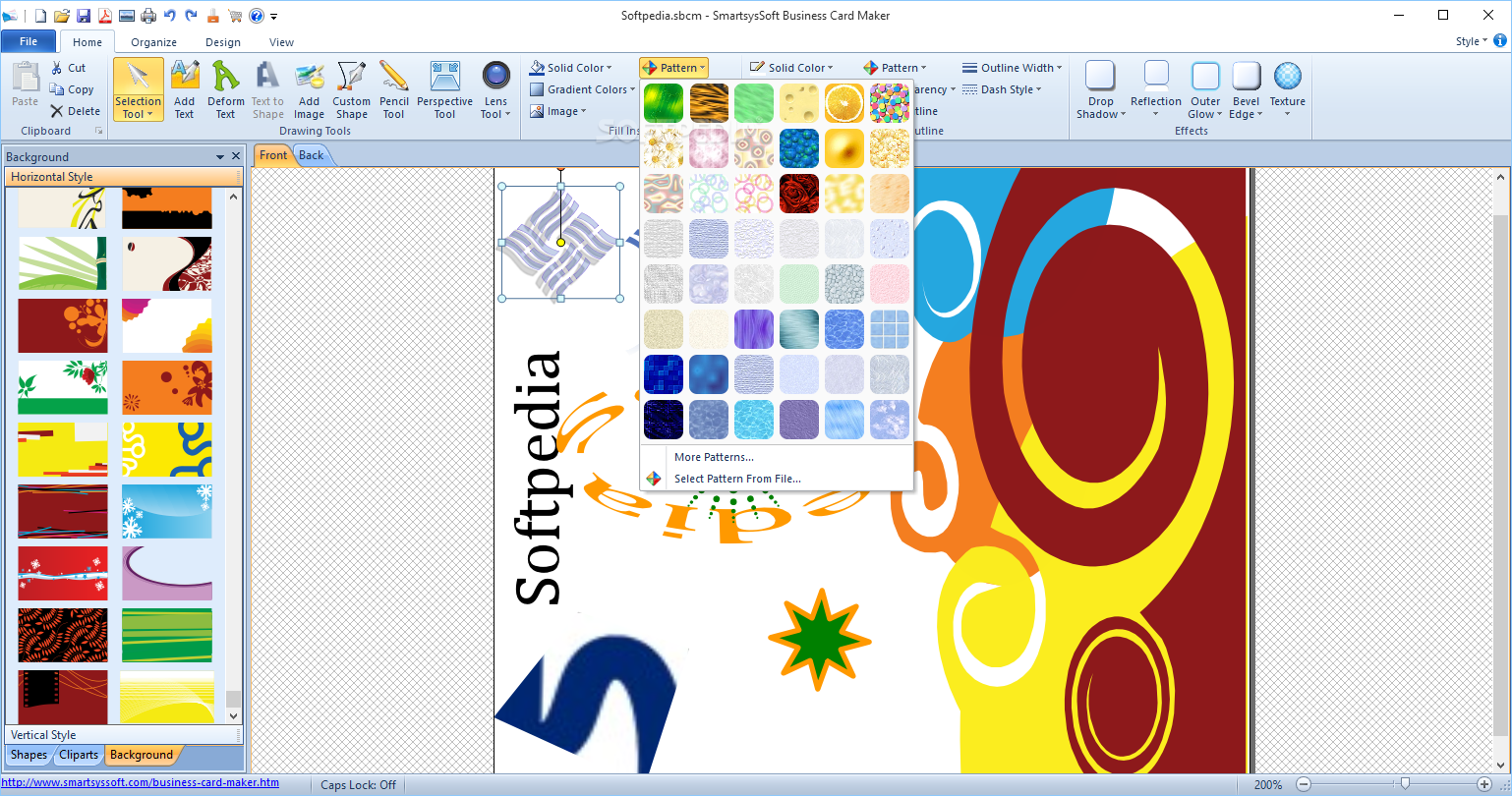Click the shopping cart icon
Image resolution: width=1512 pixels, height=796 pixels.
click(235, 15)
